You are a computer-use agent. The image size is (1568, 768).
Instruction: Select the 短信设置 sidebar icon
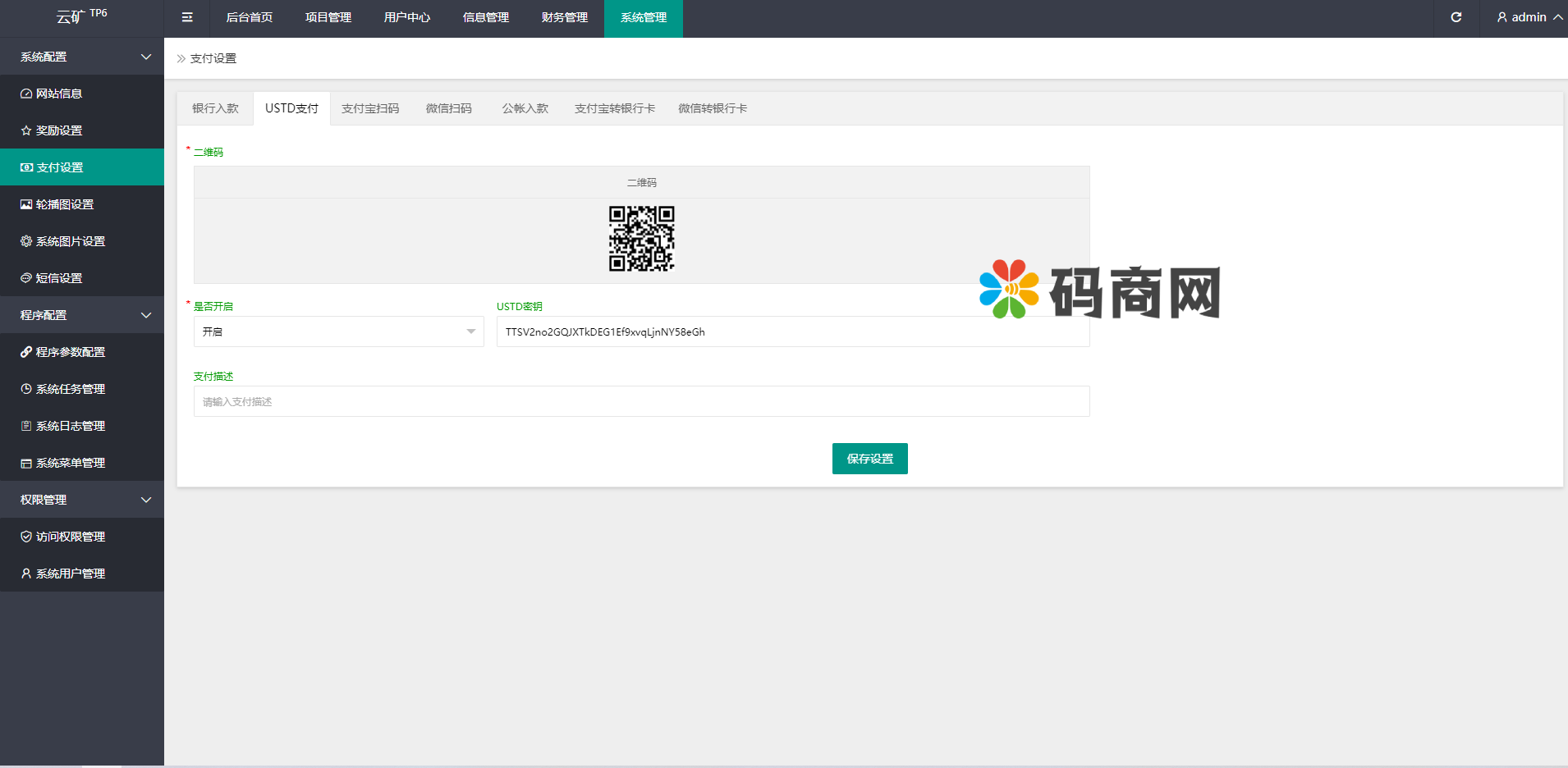click(25, 277)
